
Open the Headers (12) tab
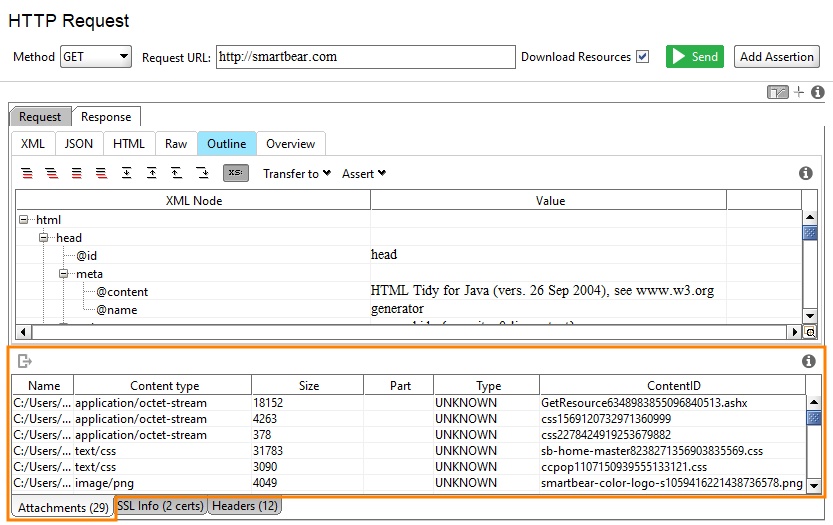[245, 506]
